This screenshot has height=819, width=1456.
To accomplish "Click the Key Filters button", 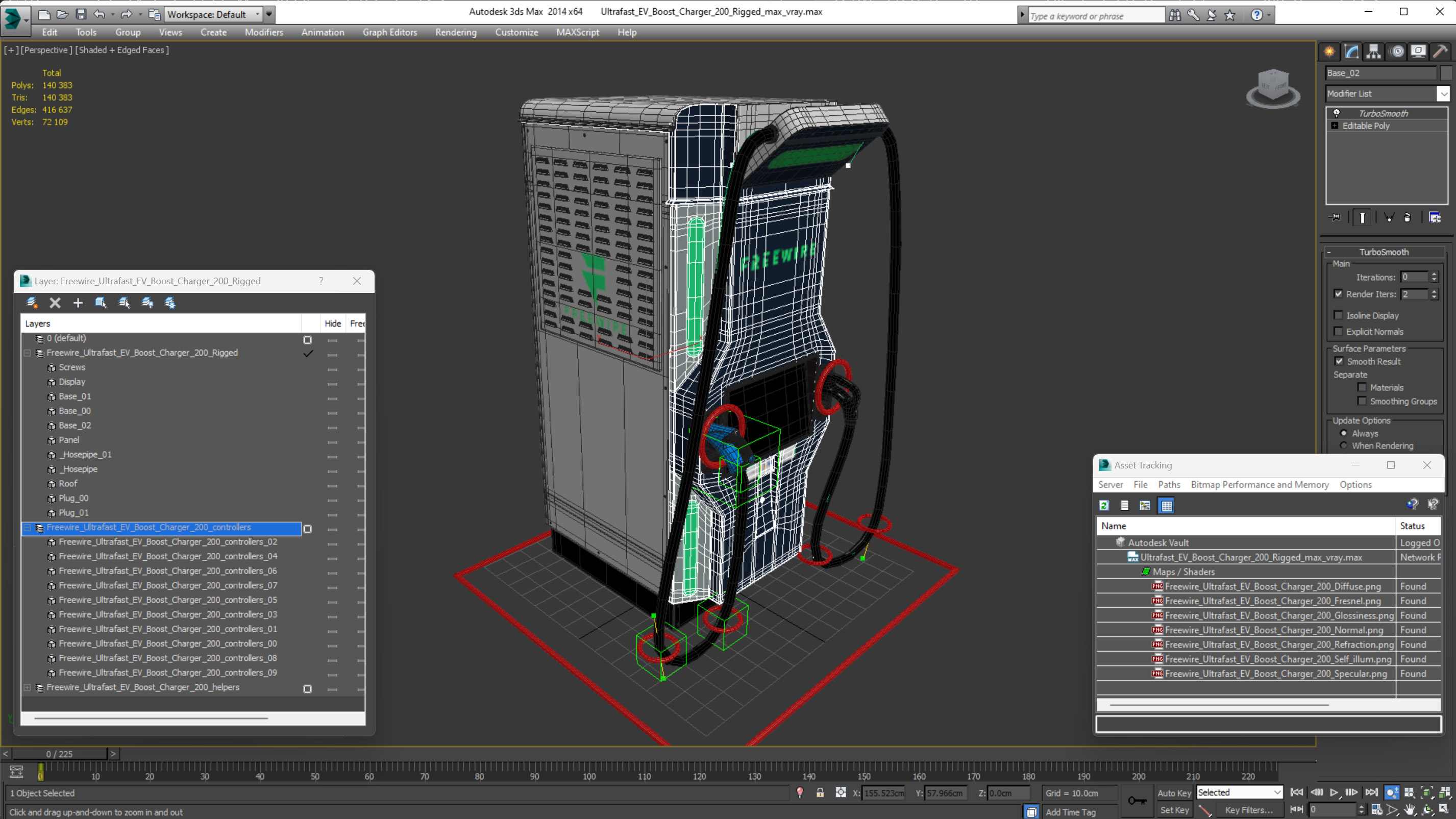I will 1249,810.
